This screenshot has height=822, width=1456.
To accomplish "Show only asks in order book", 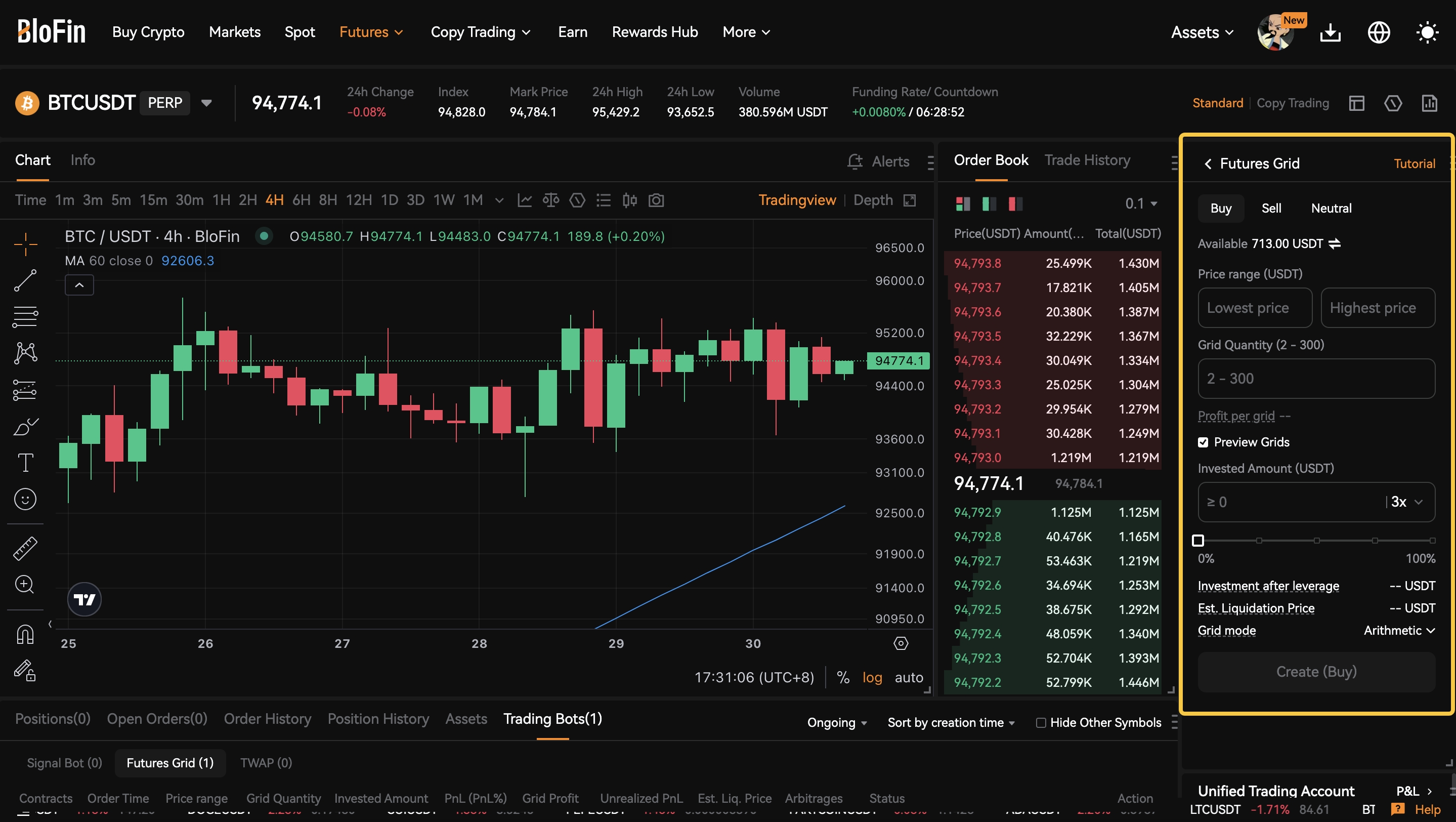I will [x=1015, y=203].
